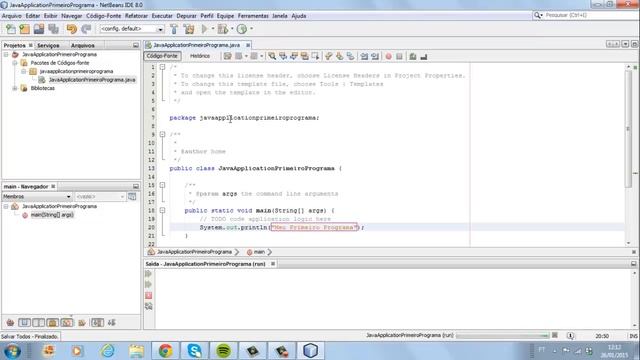This screenshot has height=360, width=640.
Task: Open the Refatorar menu
Action: pyautogui.click(x=136, y=16)
